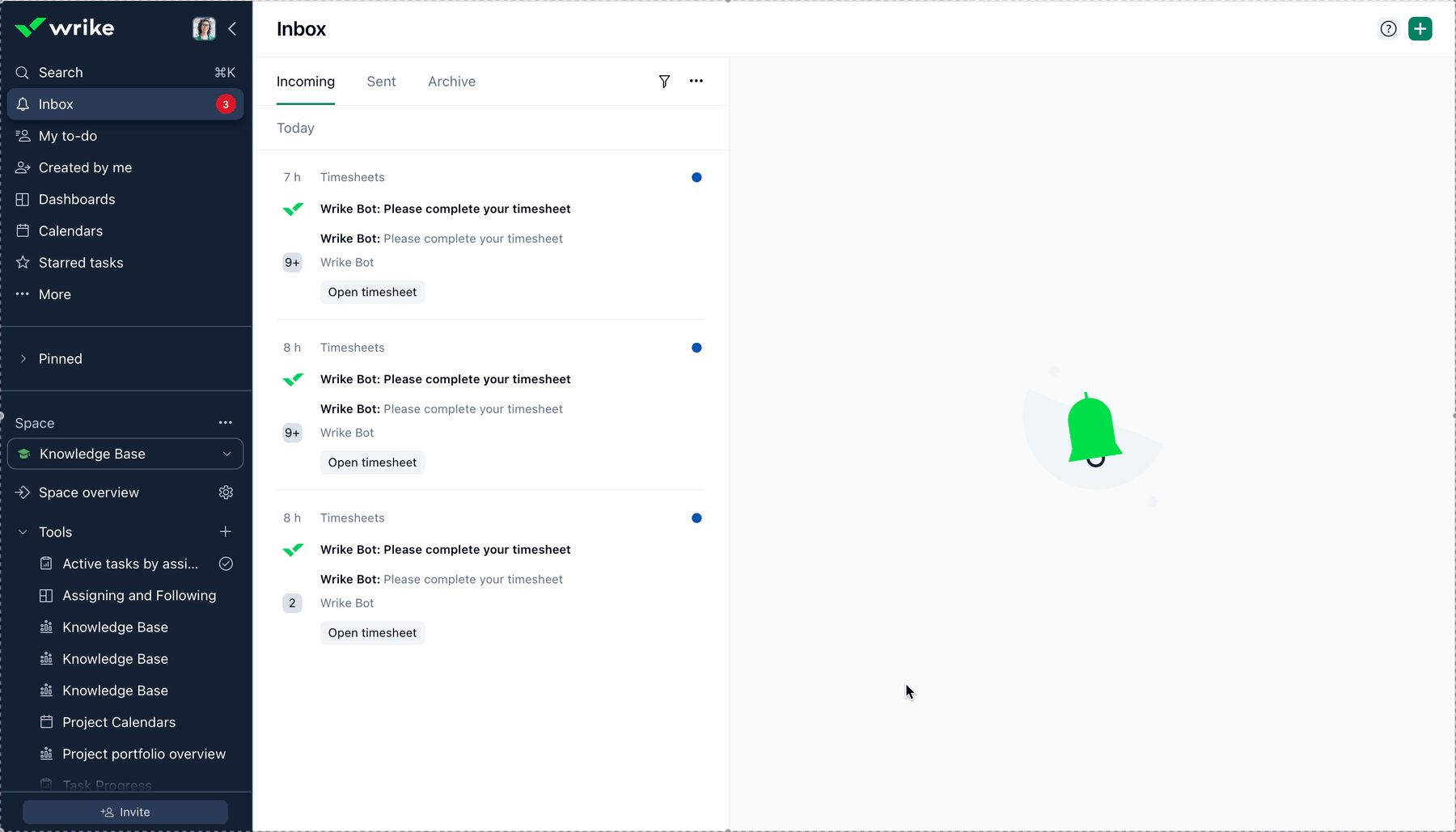Click the inbox filter funnel icon
Viewport: 1456px width, 832px height.
click(x=664, y=82)
